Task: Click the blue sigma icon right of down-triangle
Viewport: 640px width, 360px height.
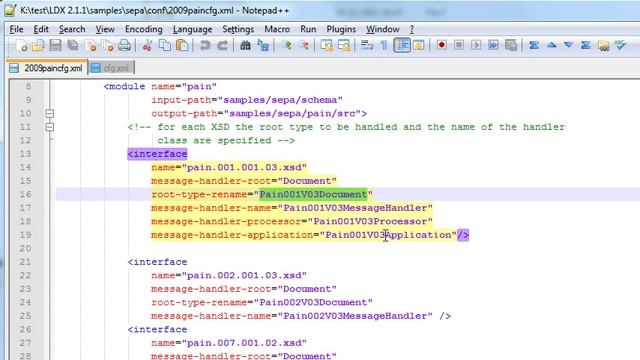Action: click(x=586, y=45)
